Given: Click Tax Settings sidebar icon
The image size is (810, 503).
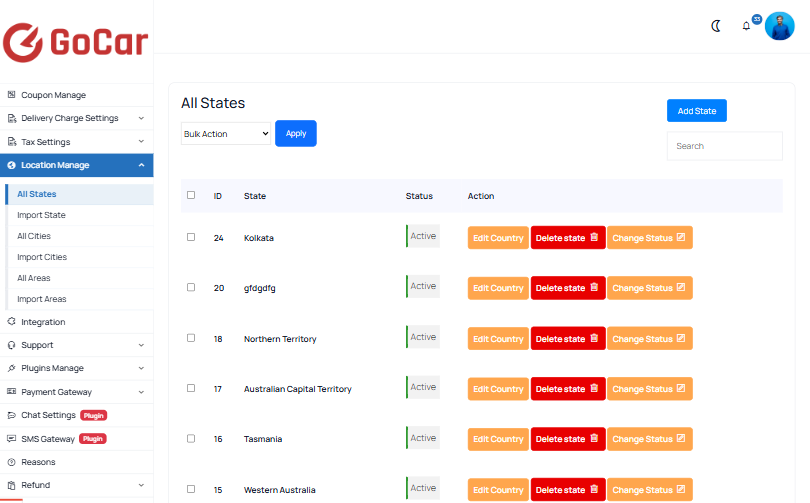Looking at the screenshot, I should [11, 142].
